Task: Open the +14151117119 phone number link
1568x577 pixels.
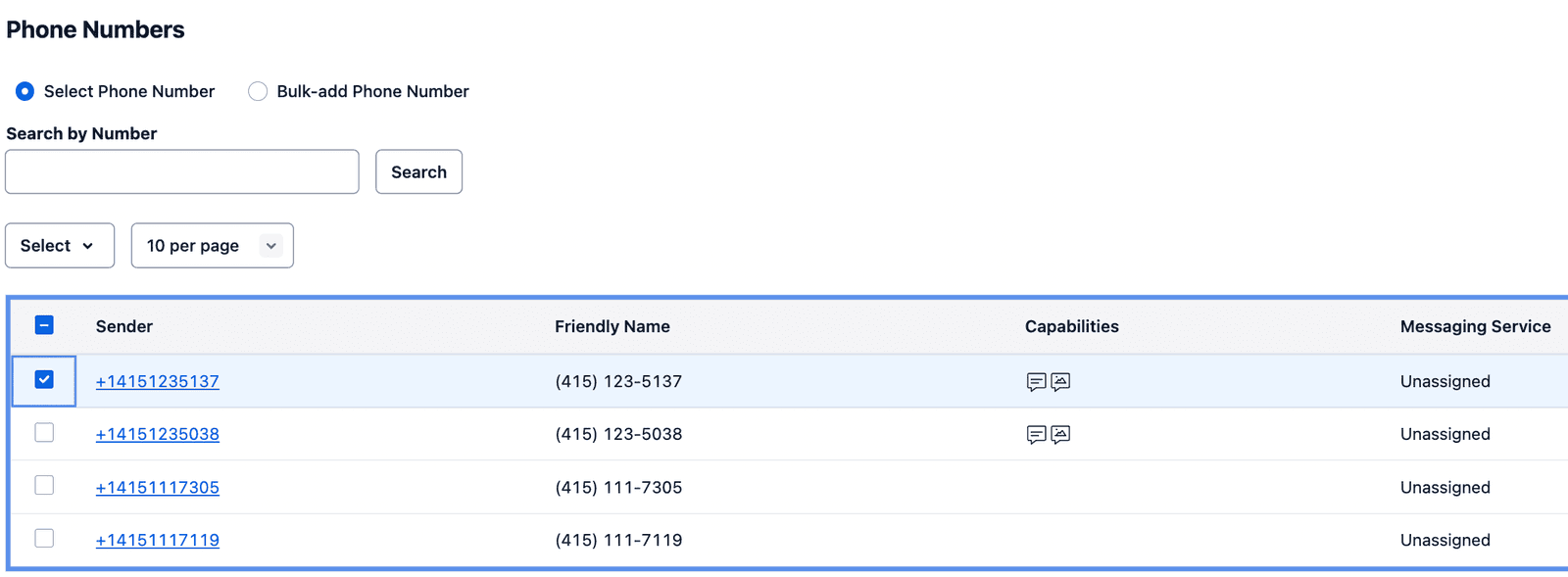Action: click(x=158, y=540)
